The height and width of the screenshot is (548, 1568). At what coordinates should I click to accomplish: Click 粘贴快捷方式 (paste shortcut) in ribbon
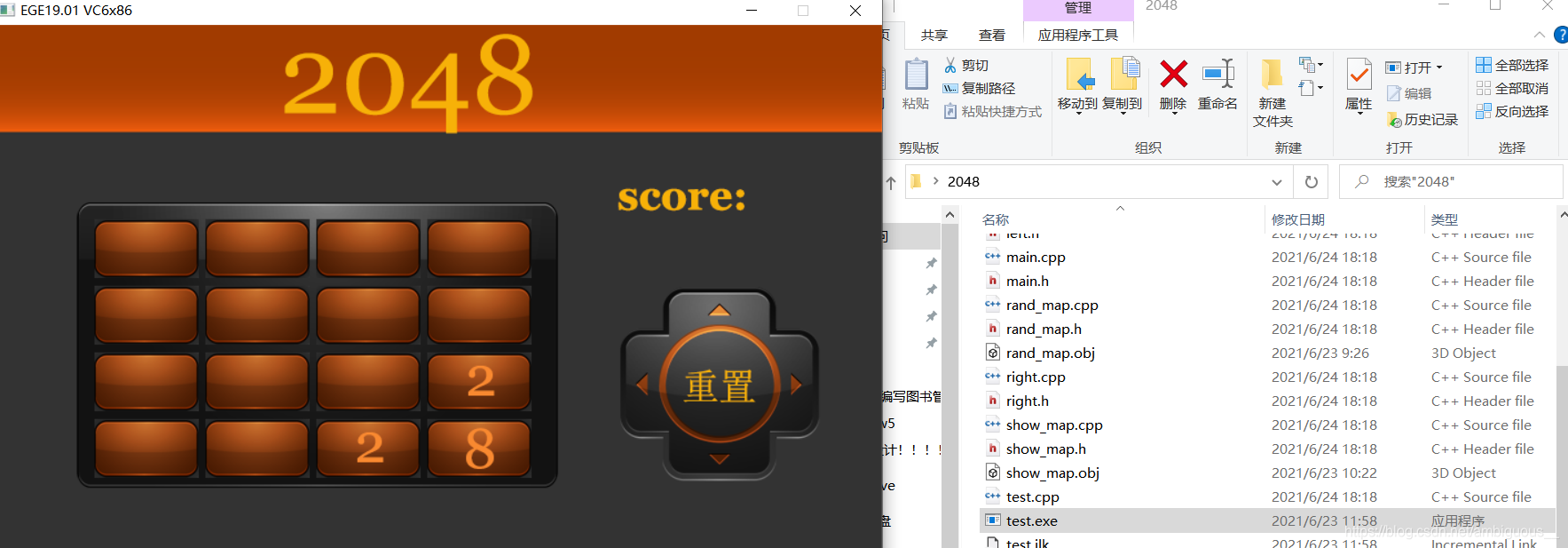click(992, 112)
